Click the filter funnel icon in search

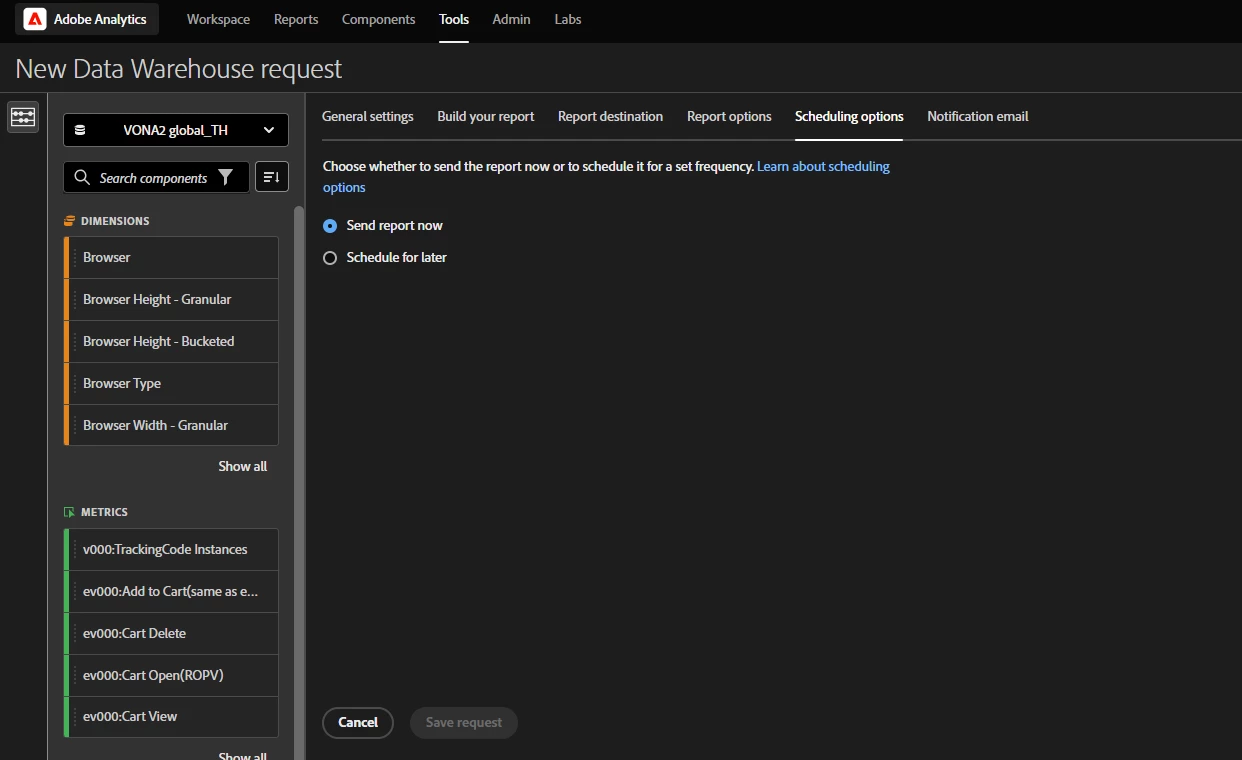[226, 177]
